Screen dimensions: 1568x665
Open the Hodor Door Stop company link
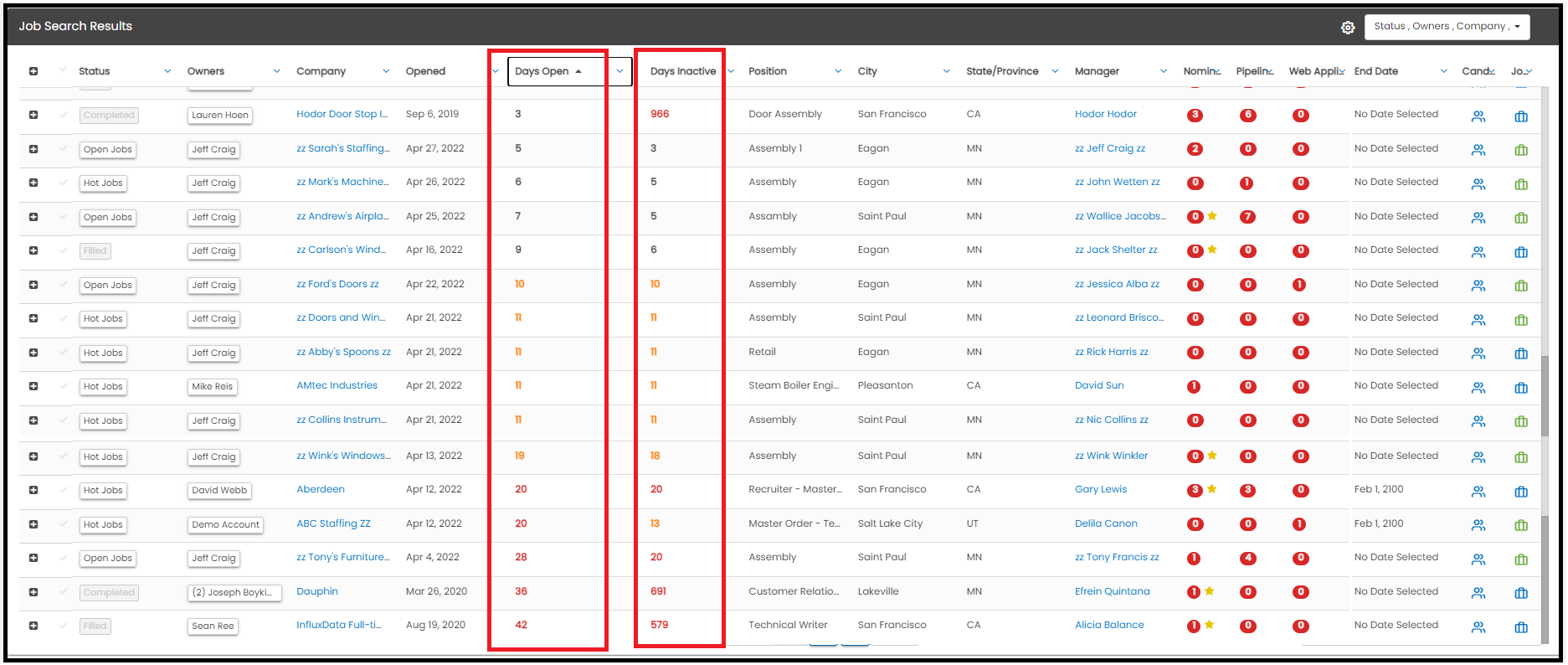coord(342,114)
